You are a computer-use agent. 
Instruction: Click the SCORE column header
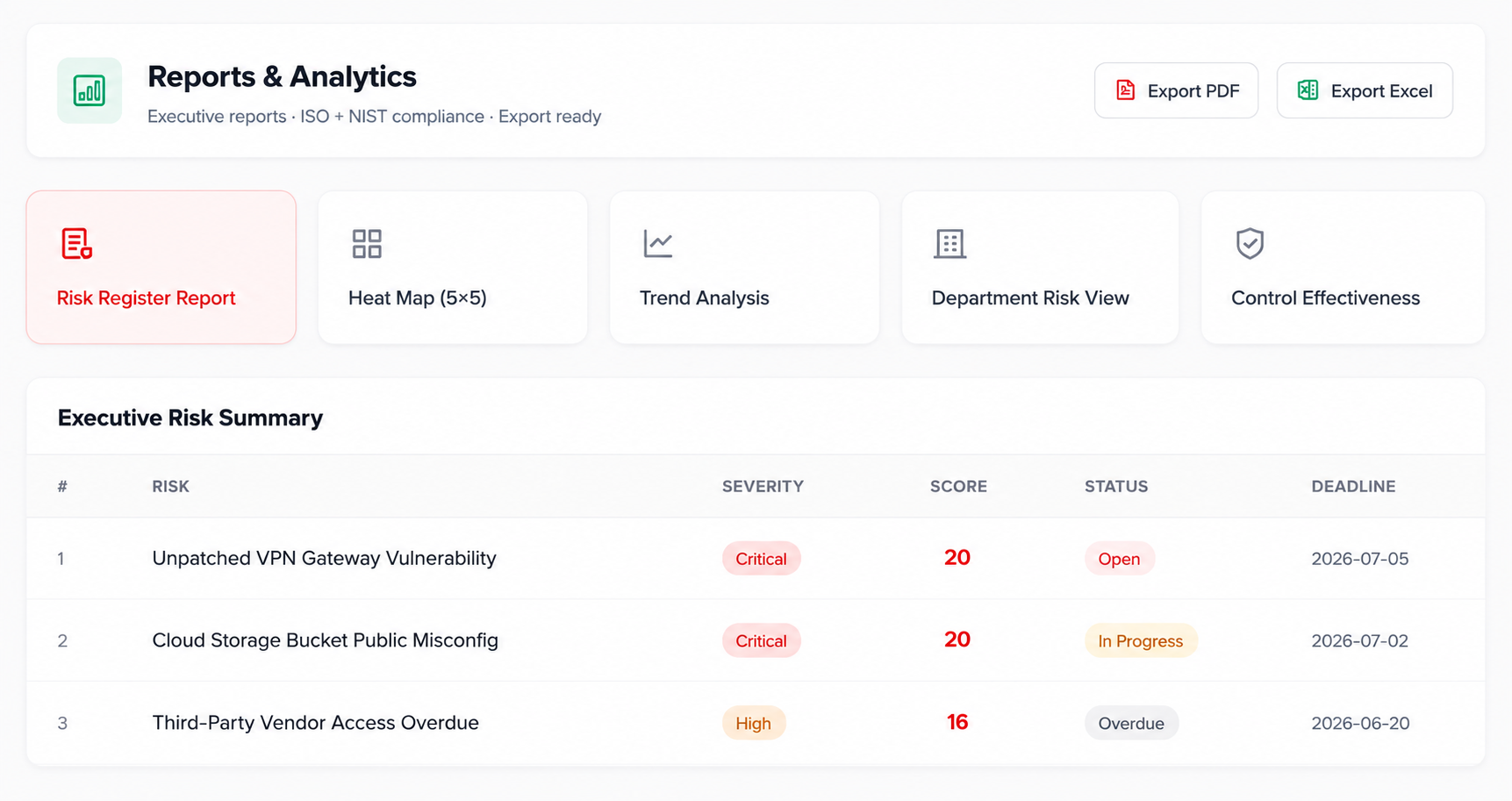(x=958, y=486)
